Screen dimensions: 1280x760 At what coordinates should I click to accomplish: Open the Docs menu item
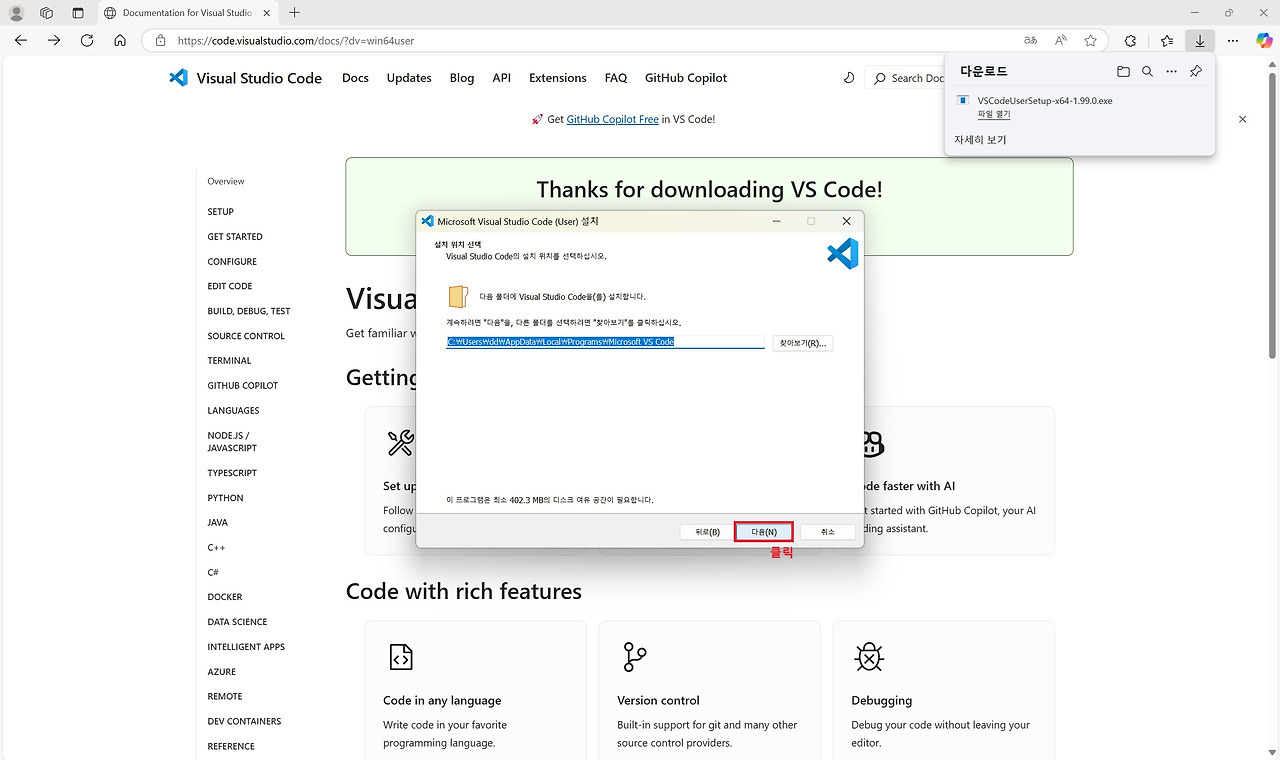355,78
